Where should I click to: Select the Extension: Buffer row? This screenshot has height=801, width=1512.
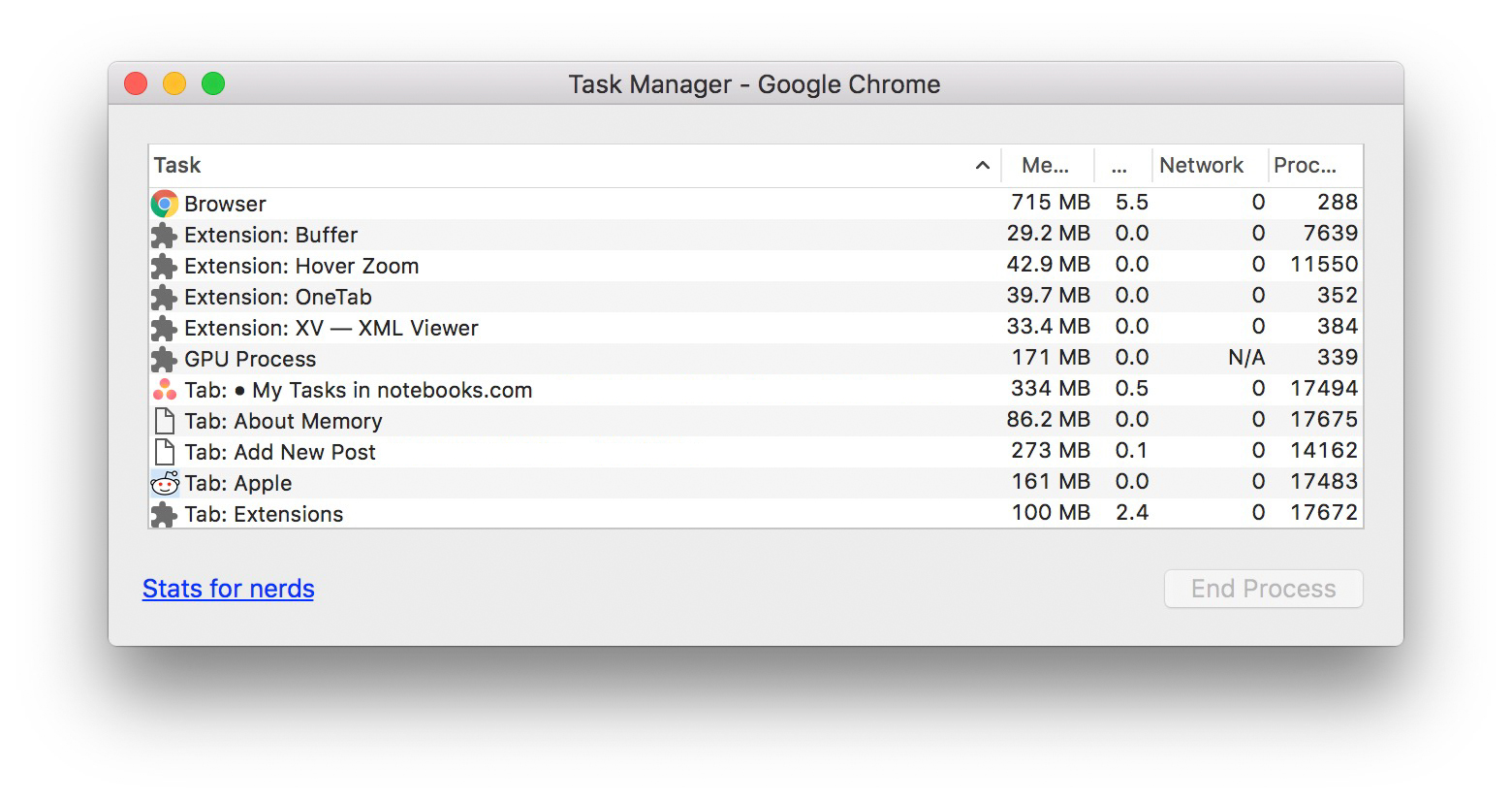click(x=756, y=235)
